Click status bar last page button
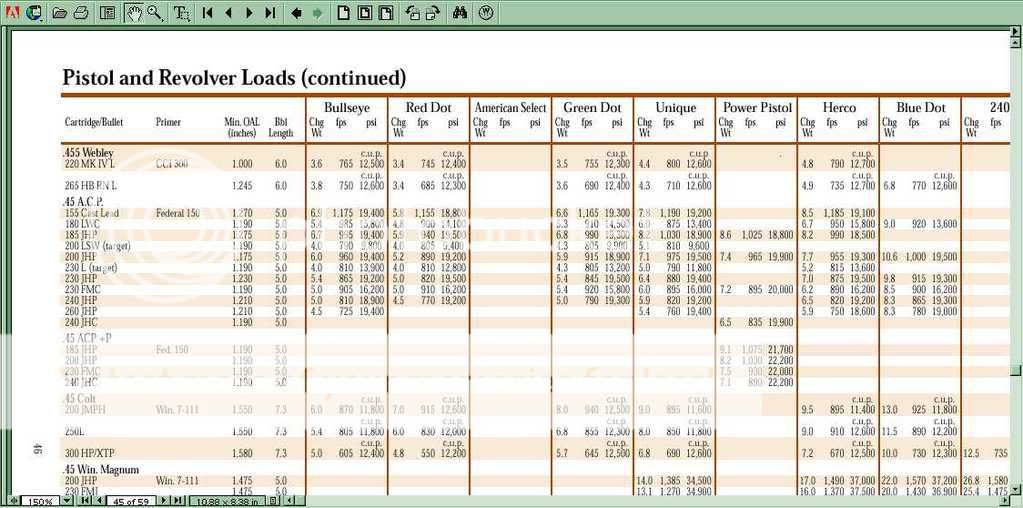 pyautogui.click(x=177, y=501)
